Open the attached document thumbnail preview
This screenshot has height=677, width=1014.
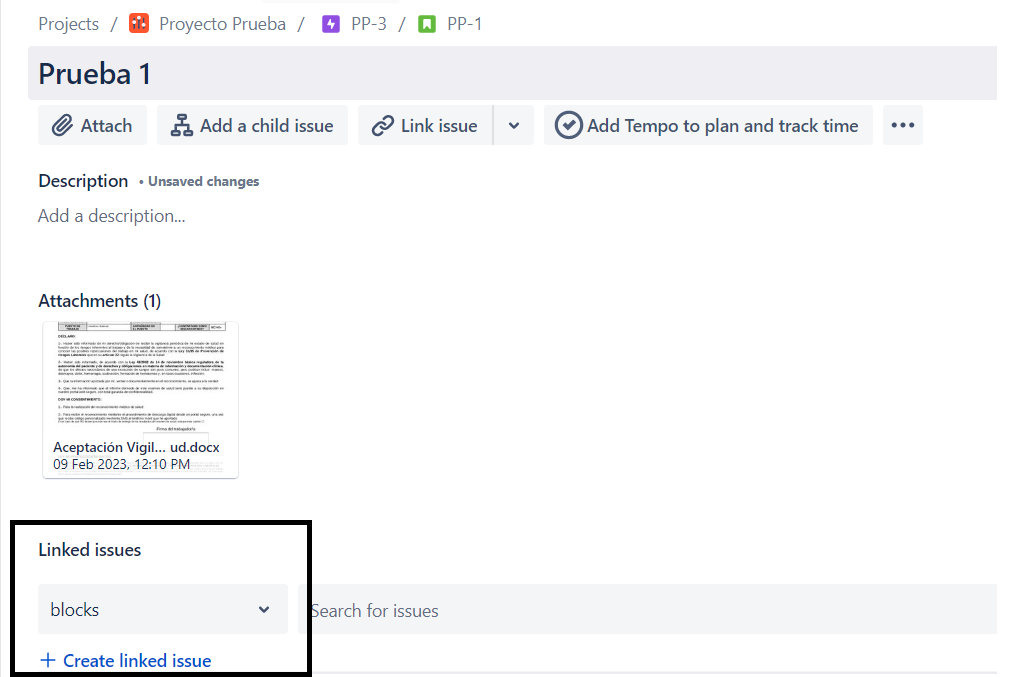point(140,377)
